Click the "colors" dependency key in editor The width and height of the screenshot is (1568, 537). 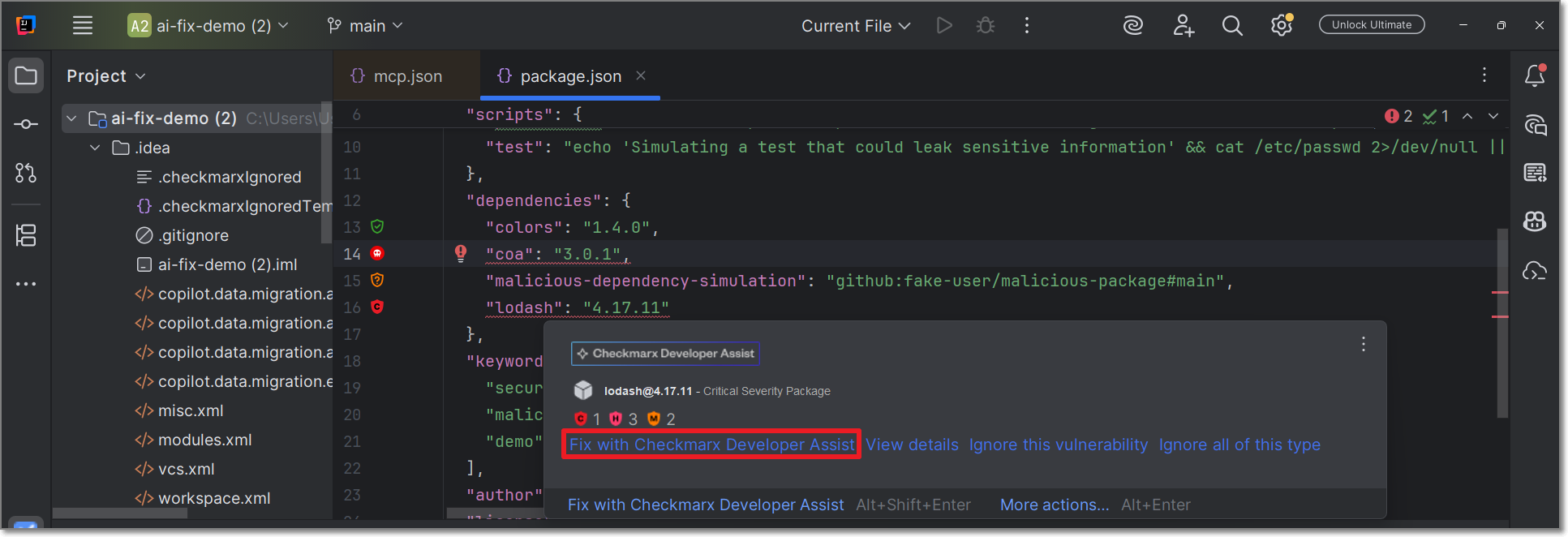click(524, 227)
